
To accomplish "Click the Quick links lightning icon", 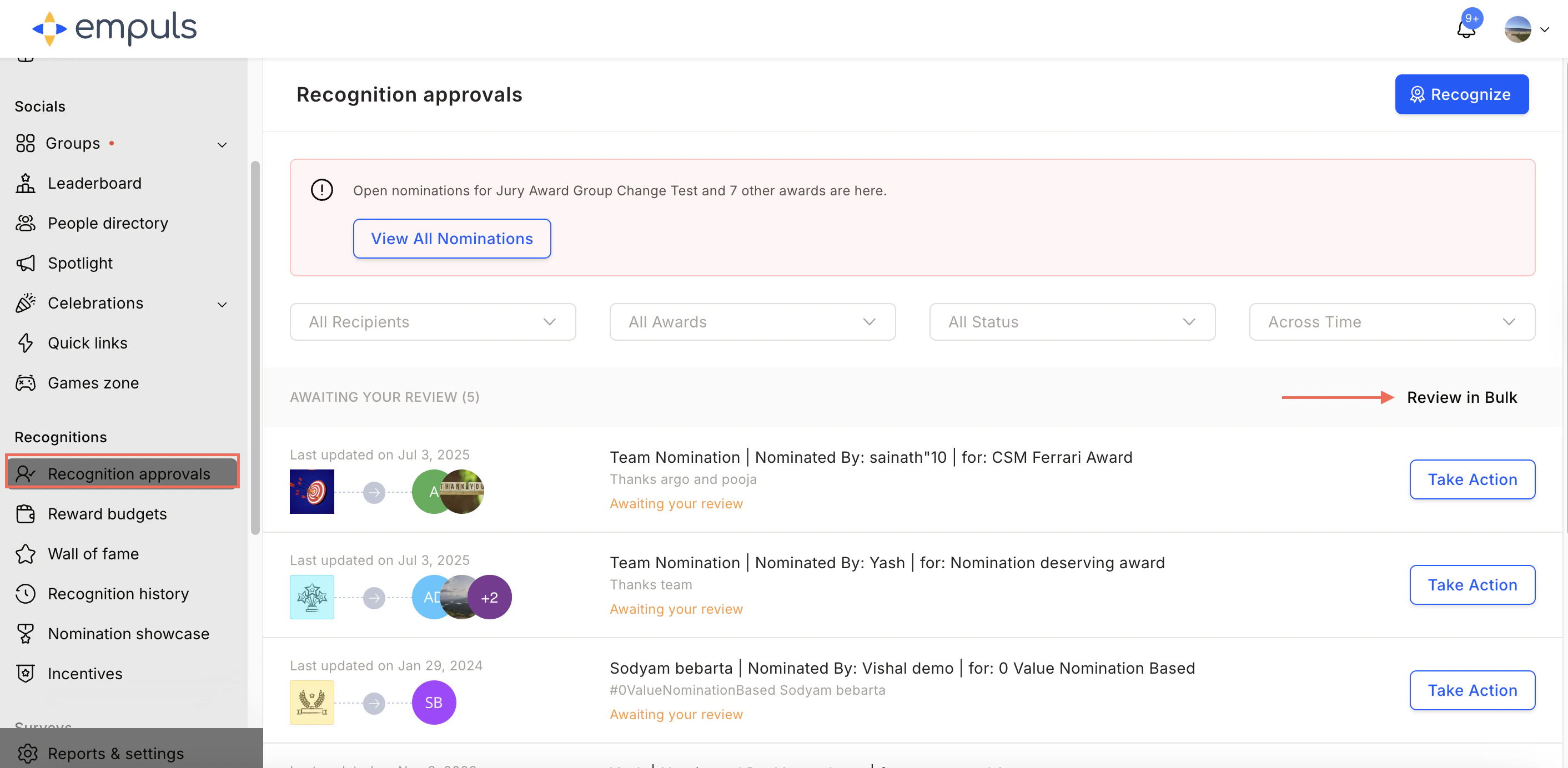I will click(26, 342).
